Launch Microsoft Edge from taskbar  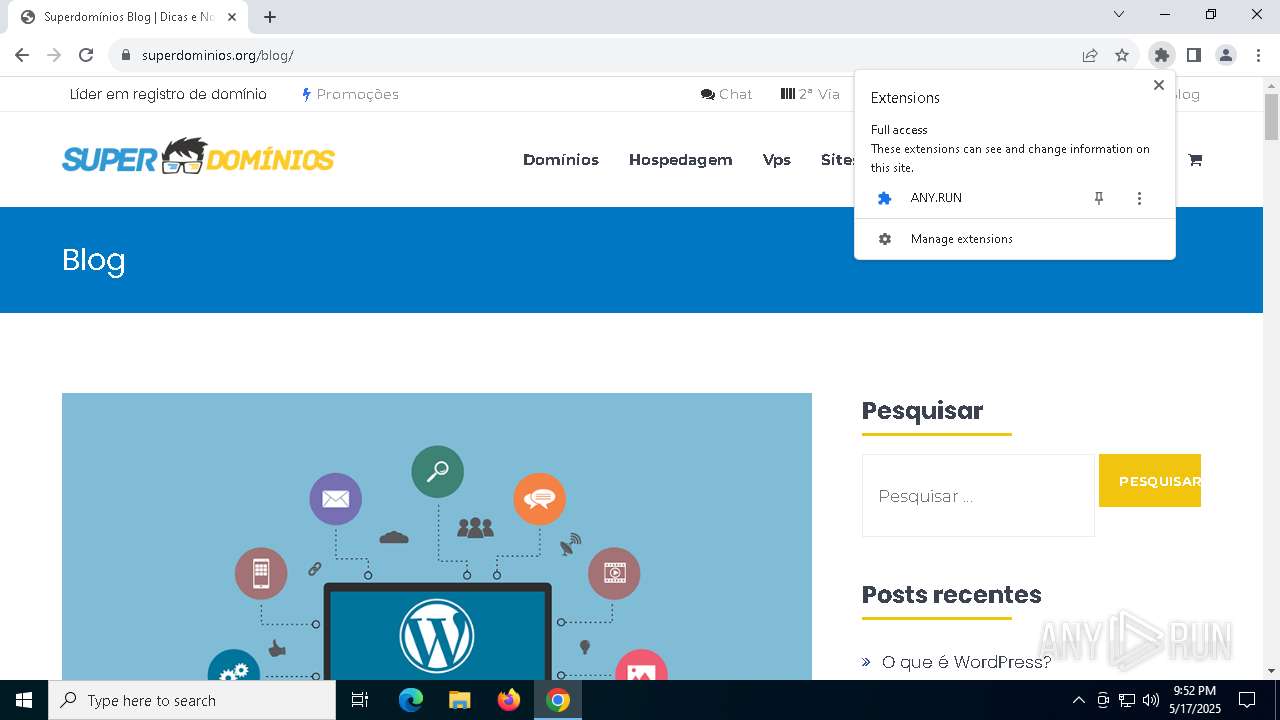click(411, 700)
